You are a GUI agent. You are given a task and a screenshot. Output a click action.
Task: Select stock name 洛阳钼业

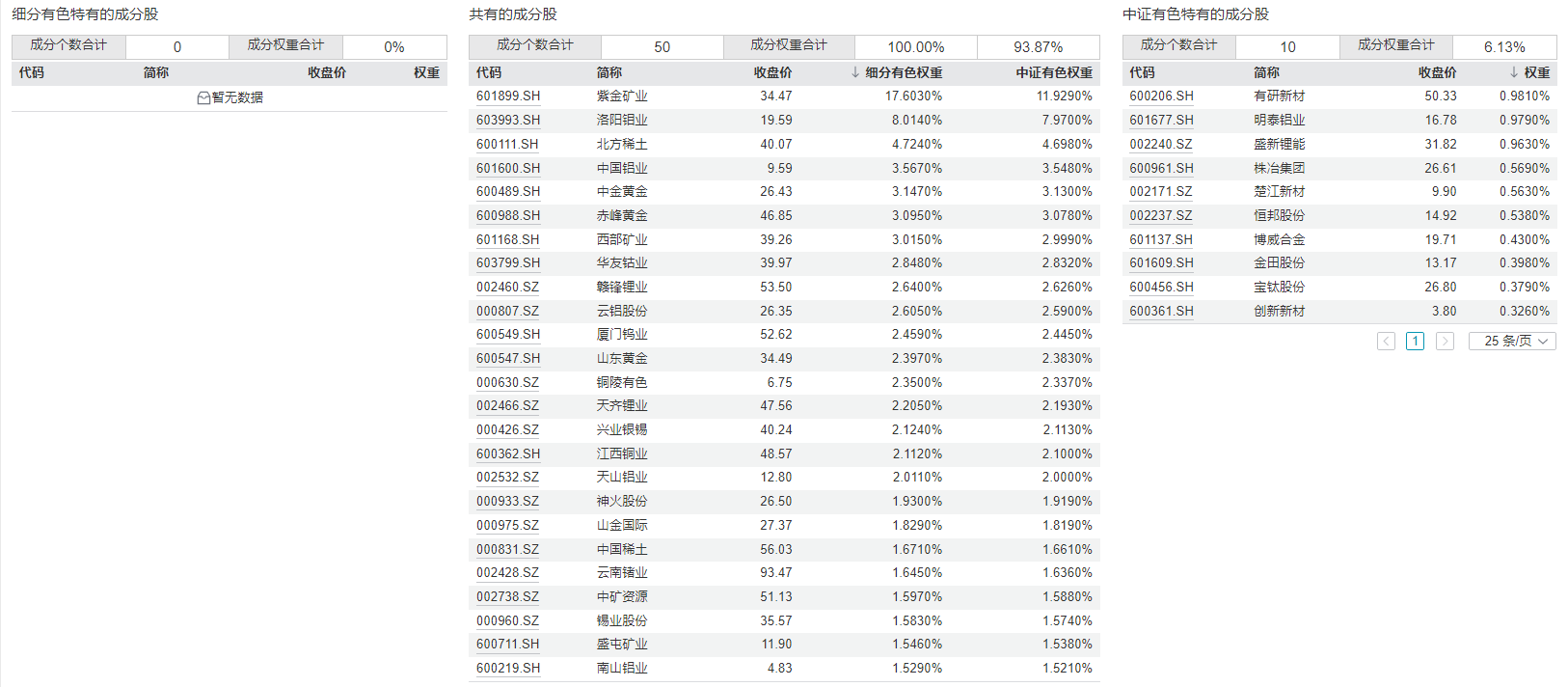point(622,121)
